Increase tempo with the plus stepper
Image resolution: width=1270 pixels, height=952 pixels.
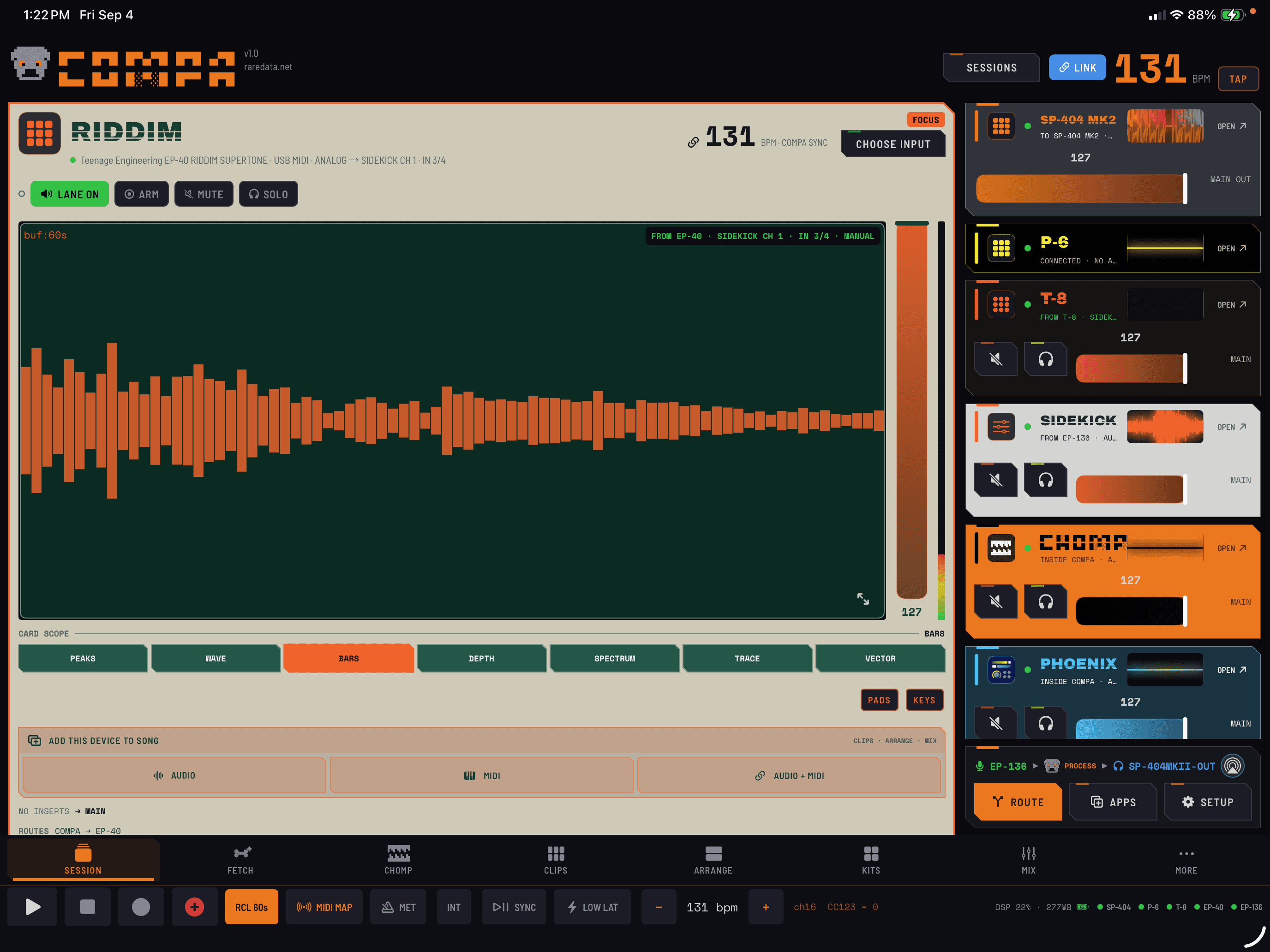(x=765, y=907)
